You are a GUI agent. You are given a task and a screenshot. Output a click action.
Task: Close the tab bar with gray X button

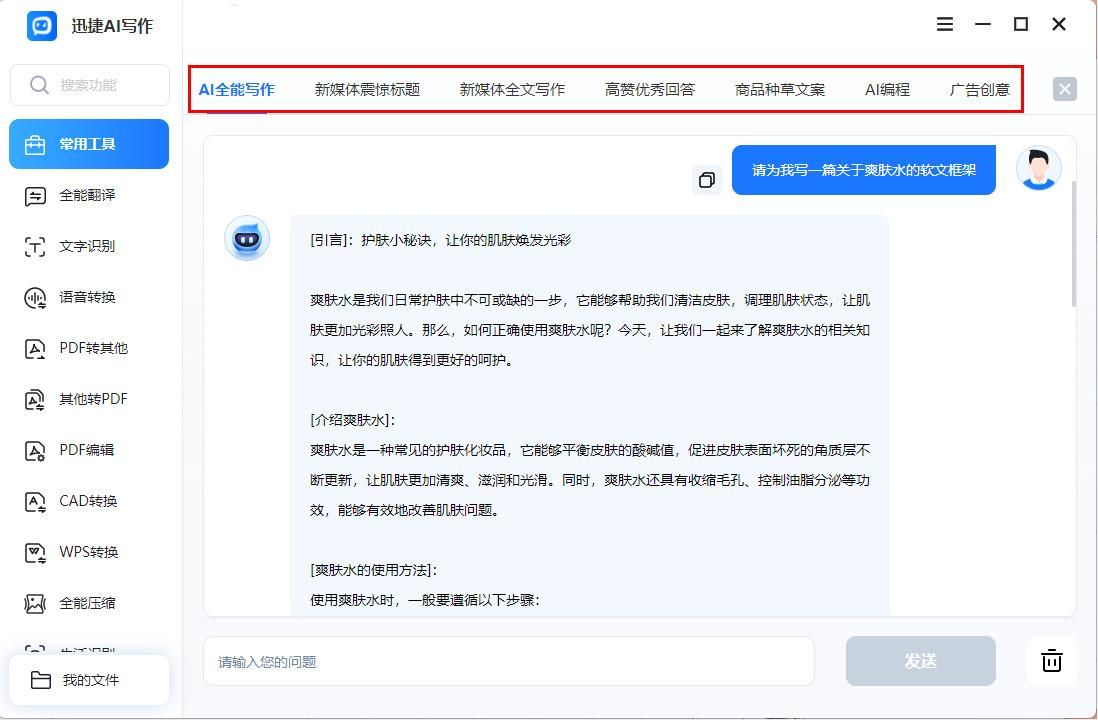1064,89
